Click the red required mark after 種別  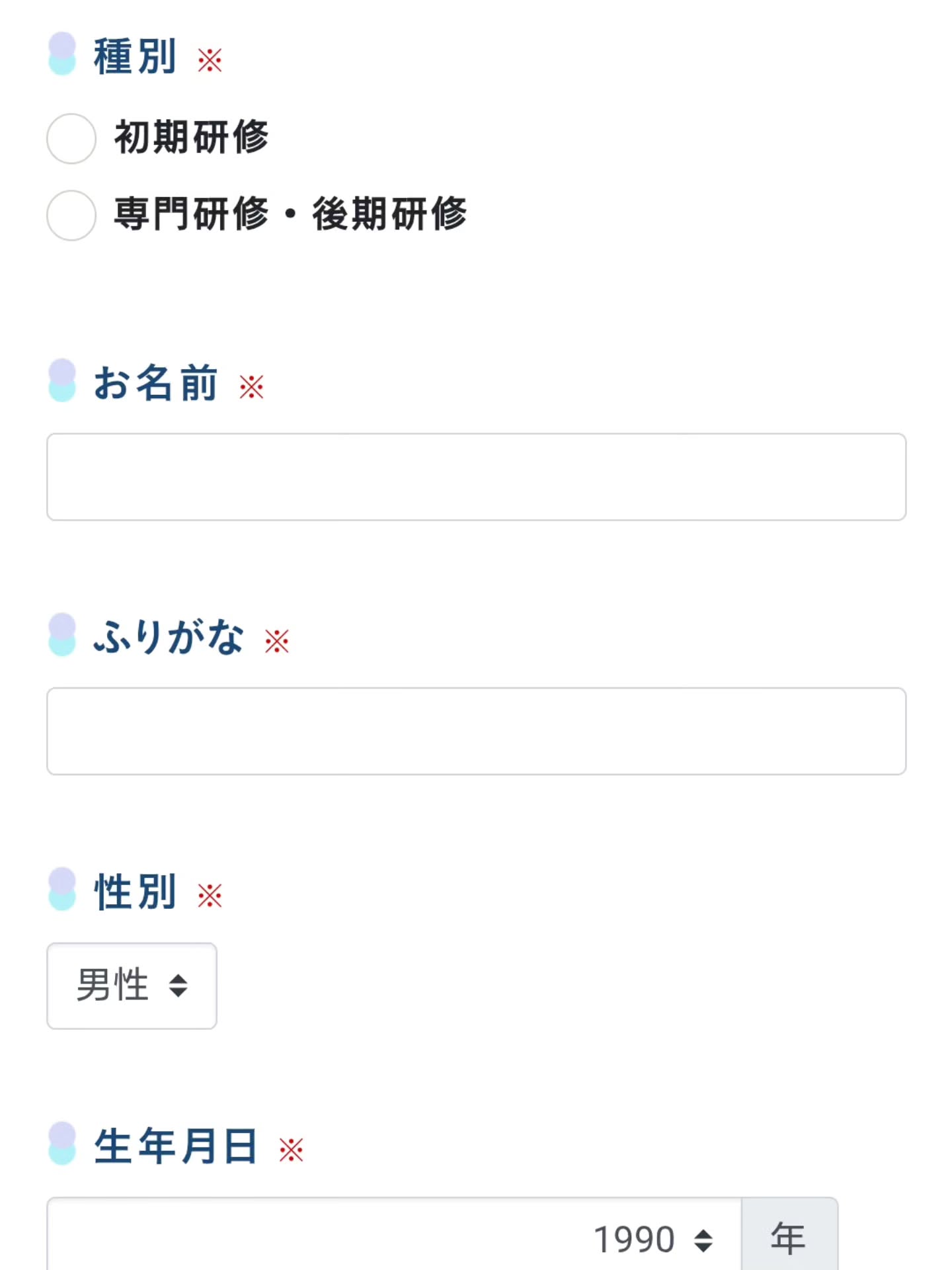tap(210, 60)
